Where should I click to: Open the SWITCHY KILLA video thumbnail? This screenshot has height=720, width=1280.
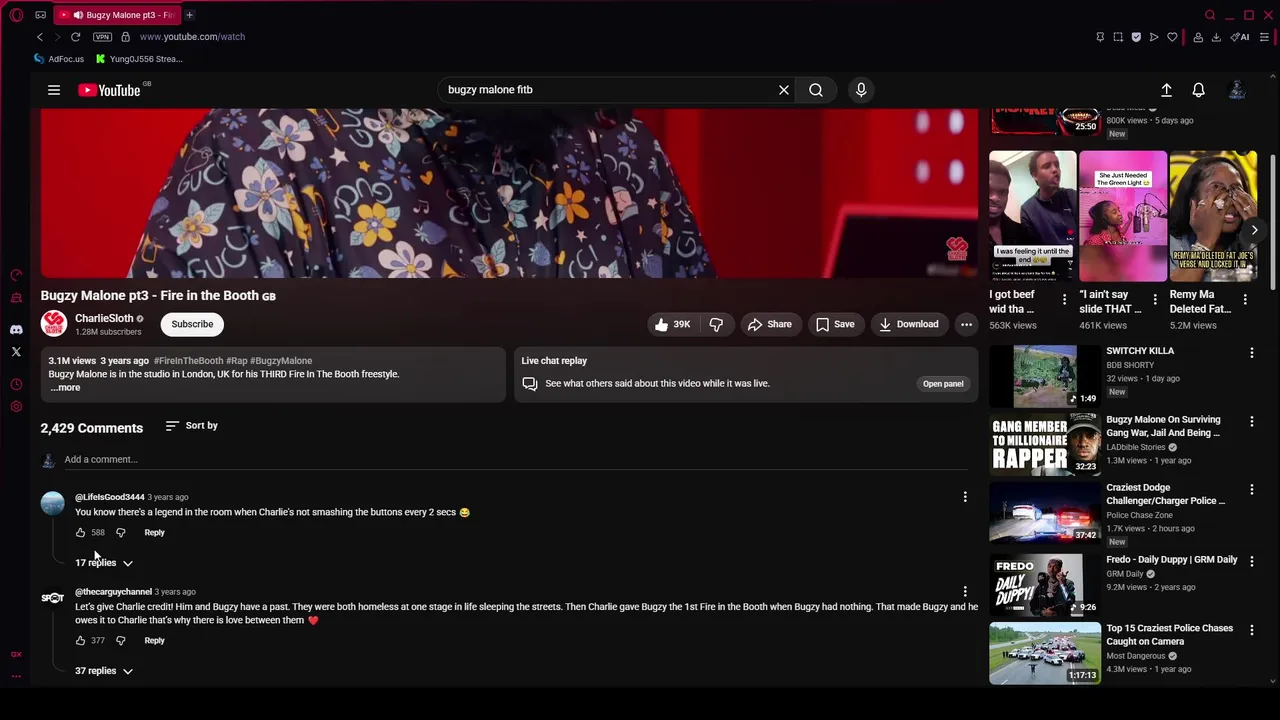[x=1045, y=376]
